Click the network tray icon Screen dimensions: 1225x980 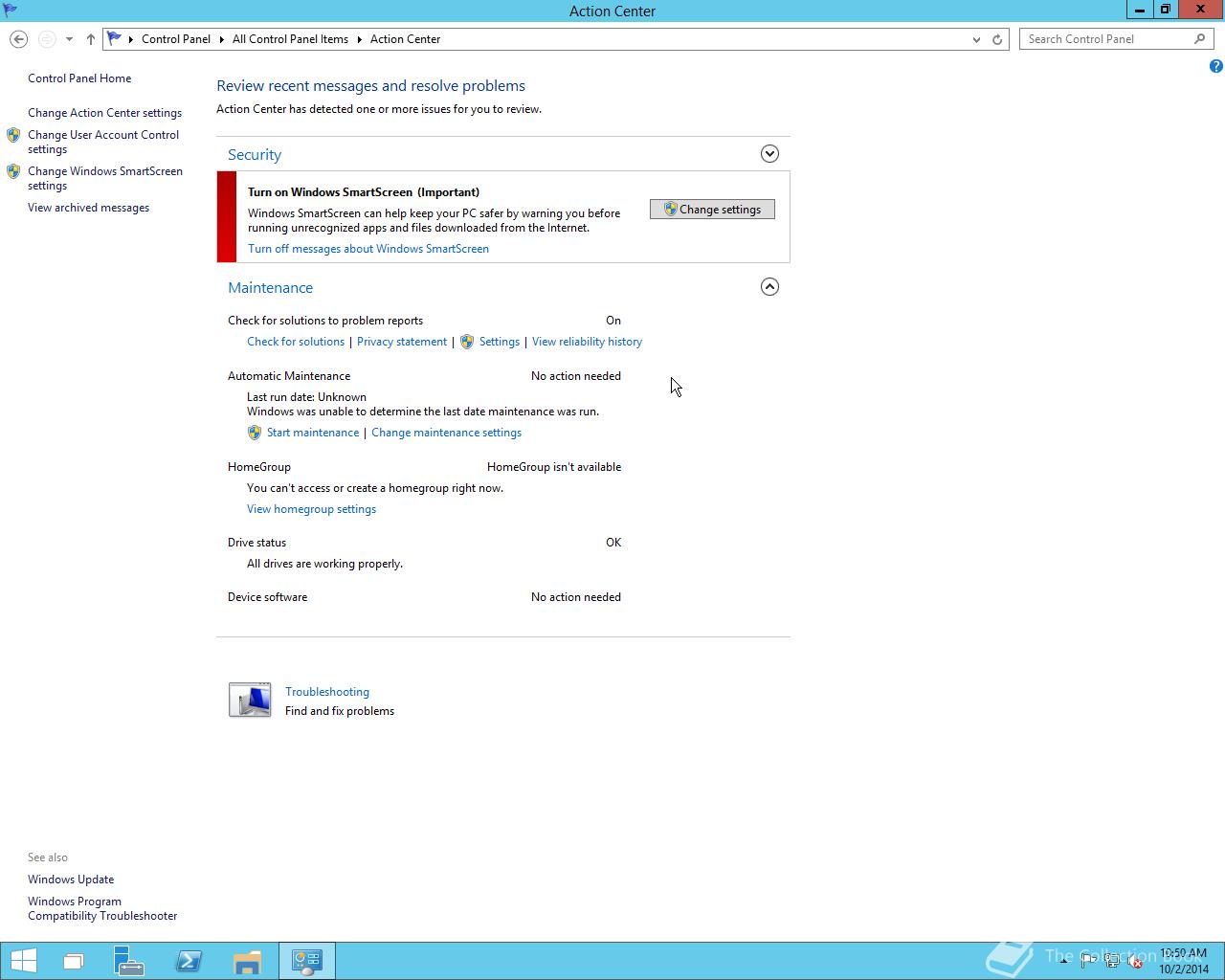(1112, 961)
